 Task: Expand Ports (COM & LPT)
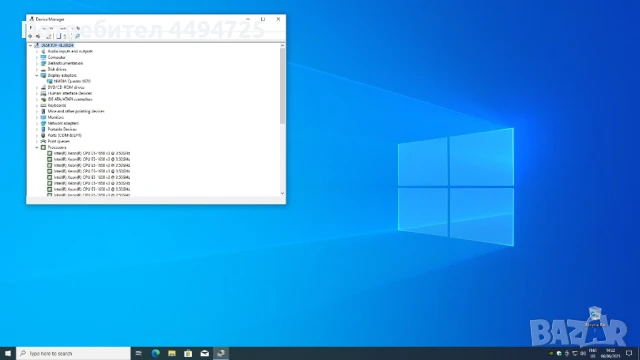point(37,135)
